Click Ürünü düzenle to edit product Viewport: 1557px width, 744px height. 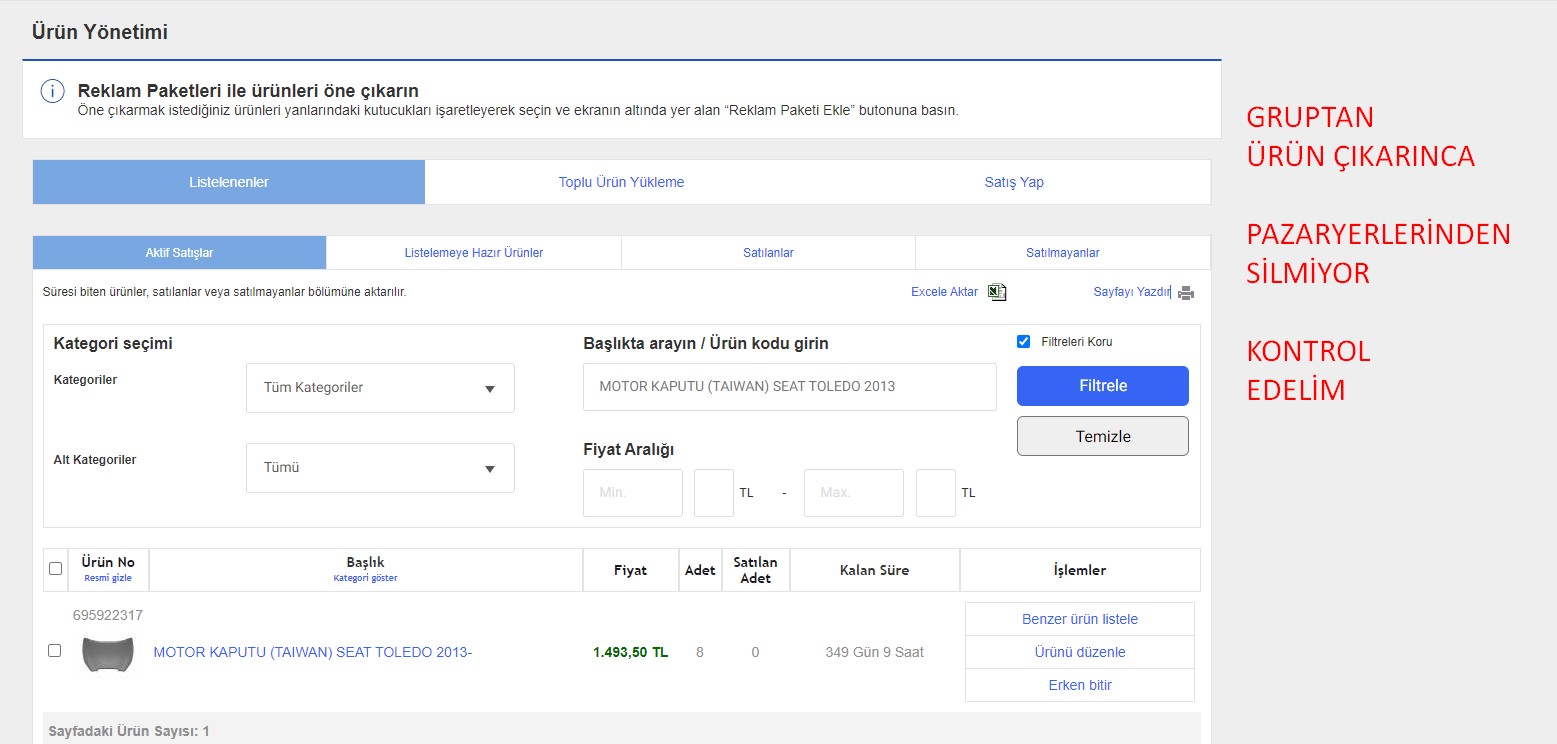click(x=1079, y=652)
